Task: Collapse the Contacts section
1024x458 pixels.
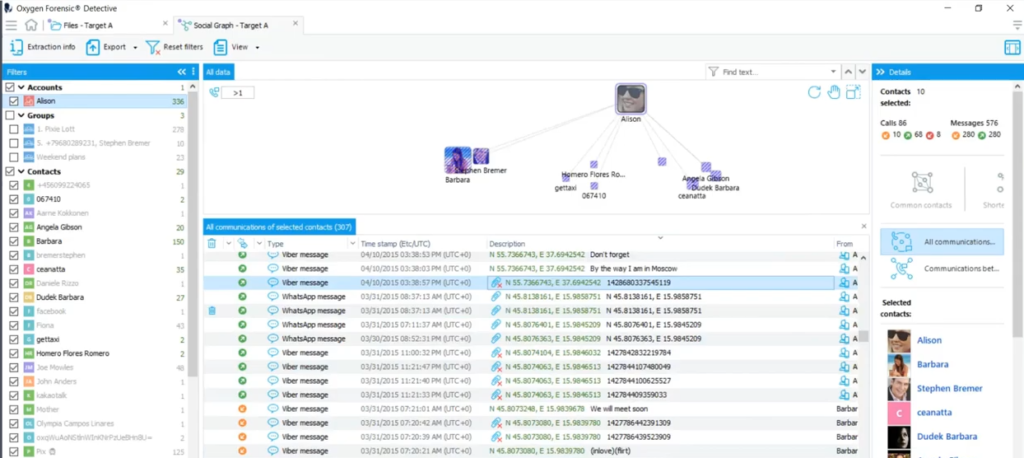Action: 21,171
